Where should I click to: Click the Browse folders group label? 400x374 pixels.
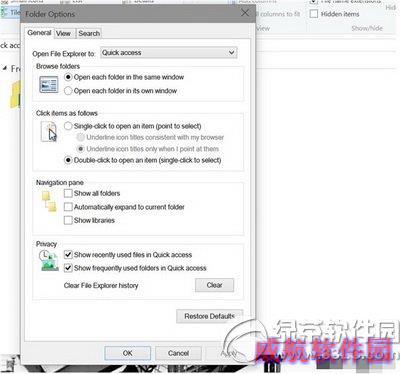click(x=58, y=66)
